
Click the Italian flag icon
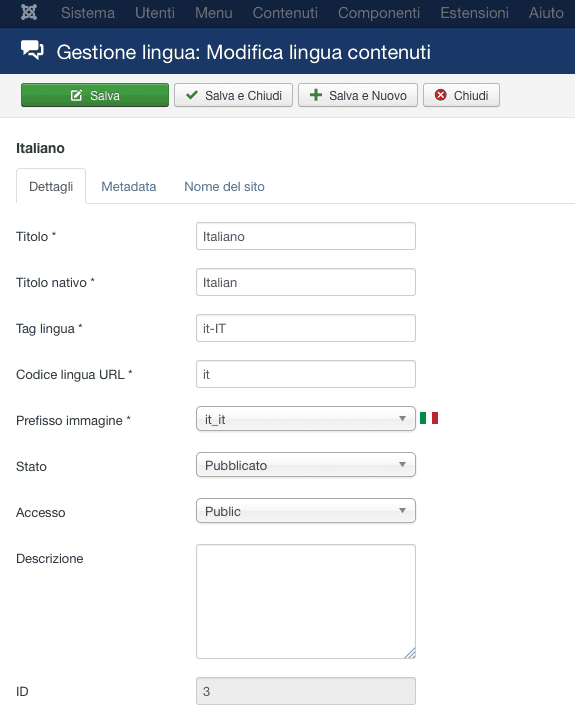pos(429,418)
